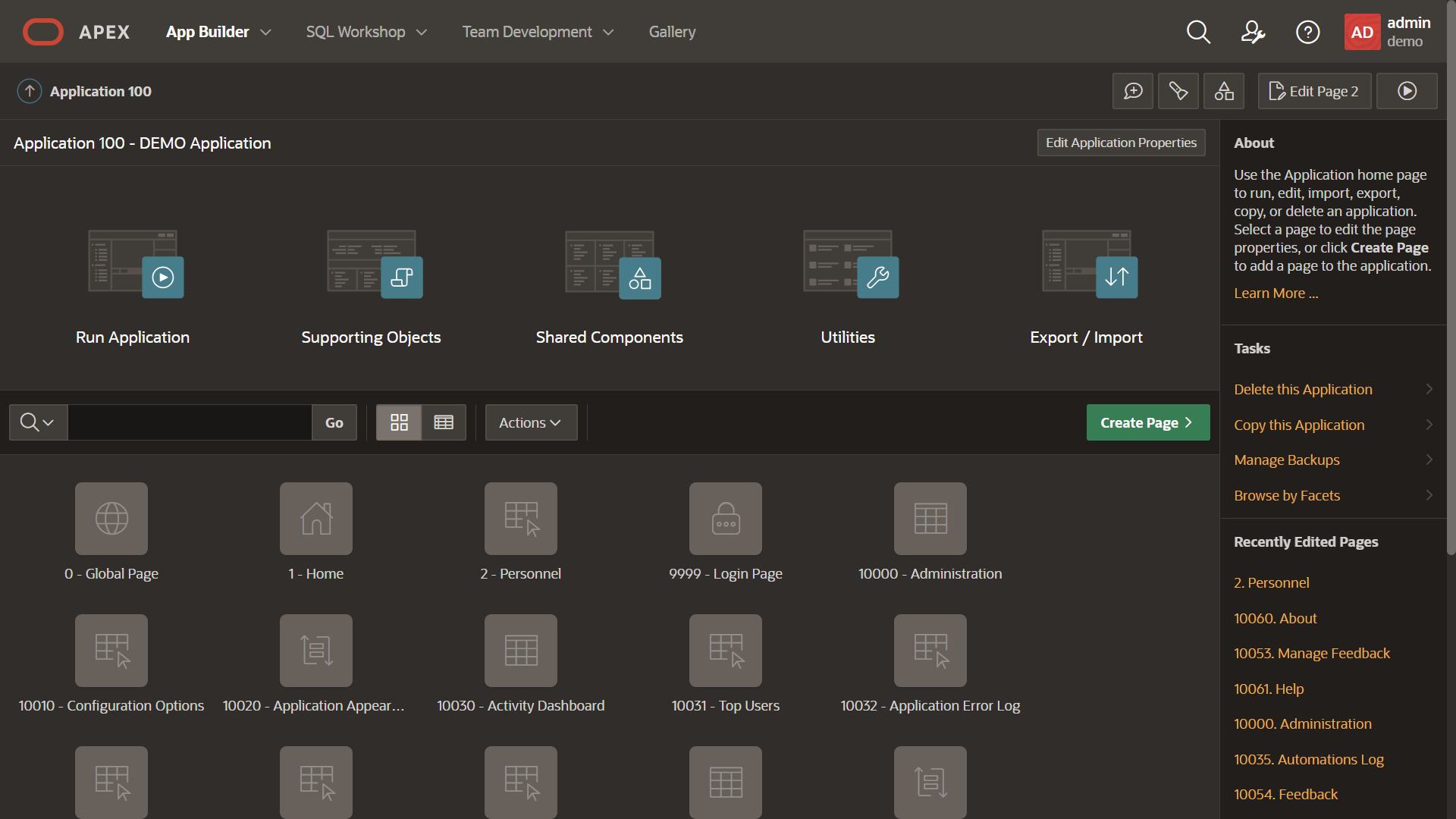Click the vertical page scrollbar
This screenshot has height=819, width=1456.
coord(1451,279)
